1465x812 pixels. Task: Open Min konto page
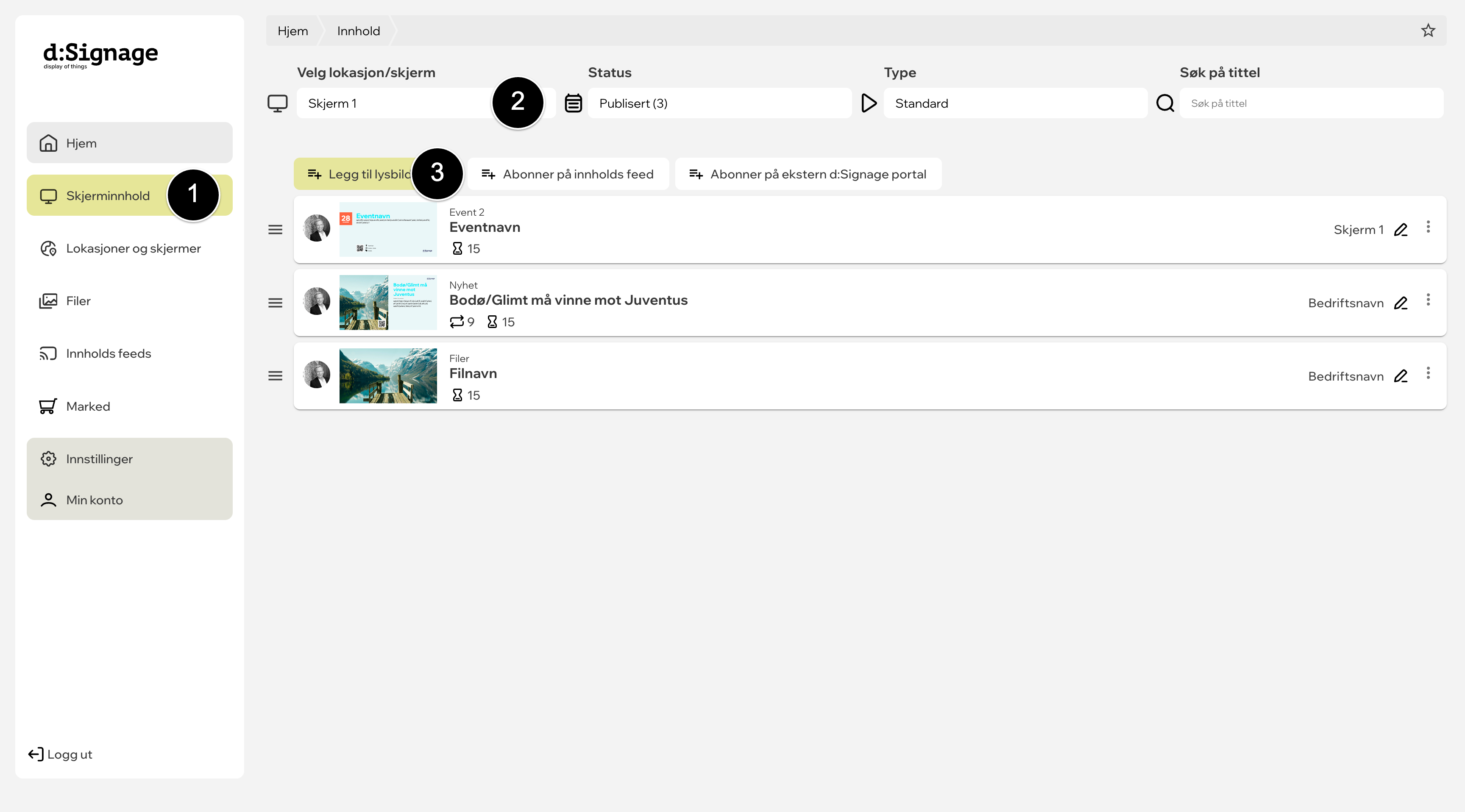pyautogui.click(x=130, y=500)
